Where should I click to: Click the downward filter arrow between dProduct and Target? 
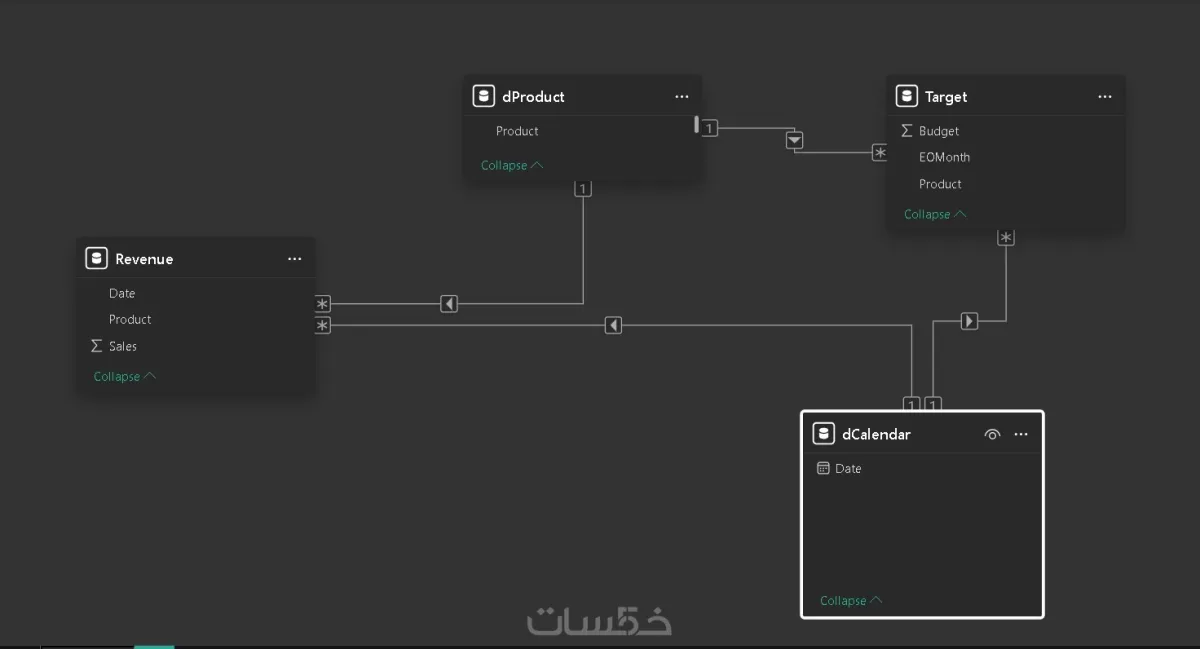794,140
